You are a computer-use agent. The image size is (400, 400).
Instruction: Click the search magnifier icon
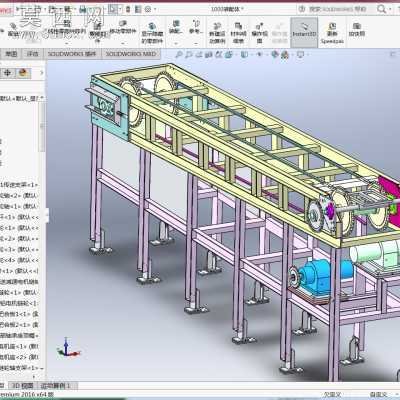pyautogui.click(x=382, y=9)
